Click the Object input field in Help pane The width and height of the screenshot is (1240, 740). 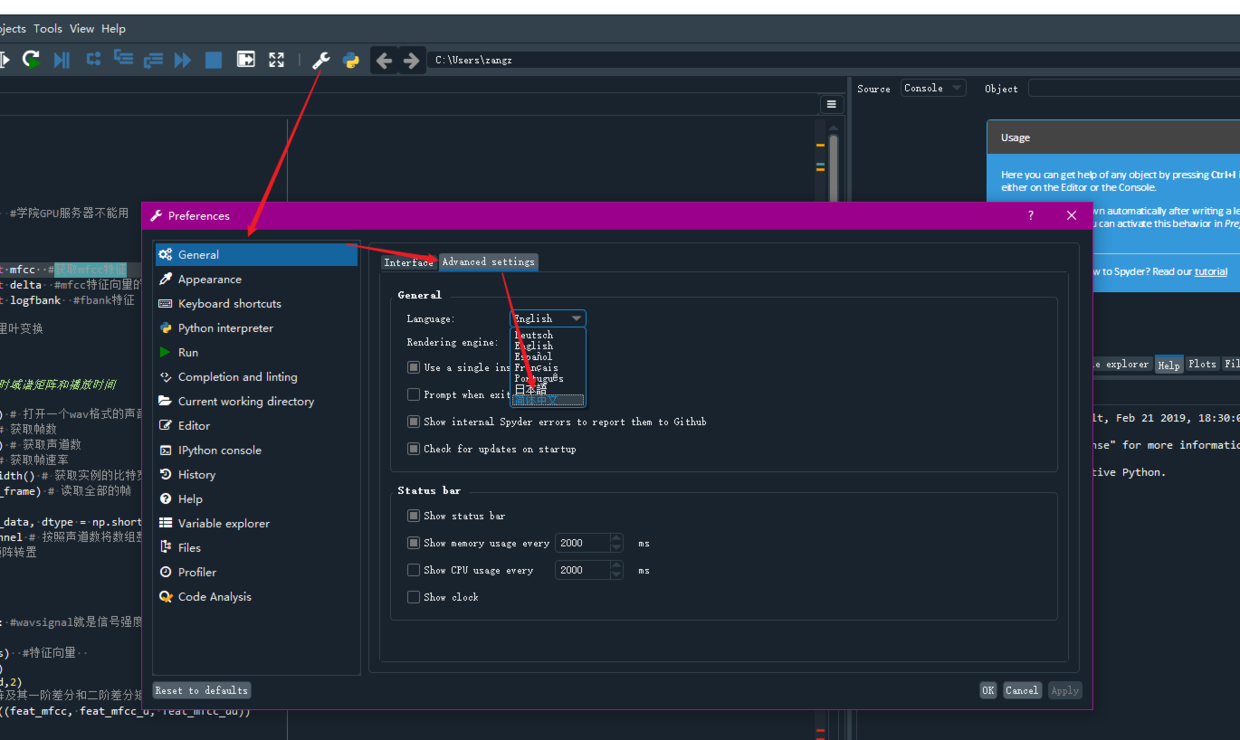[1134, 88]
